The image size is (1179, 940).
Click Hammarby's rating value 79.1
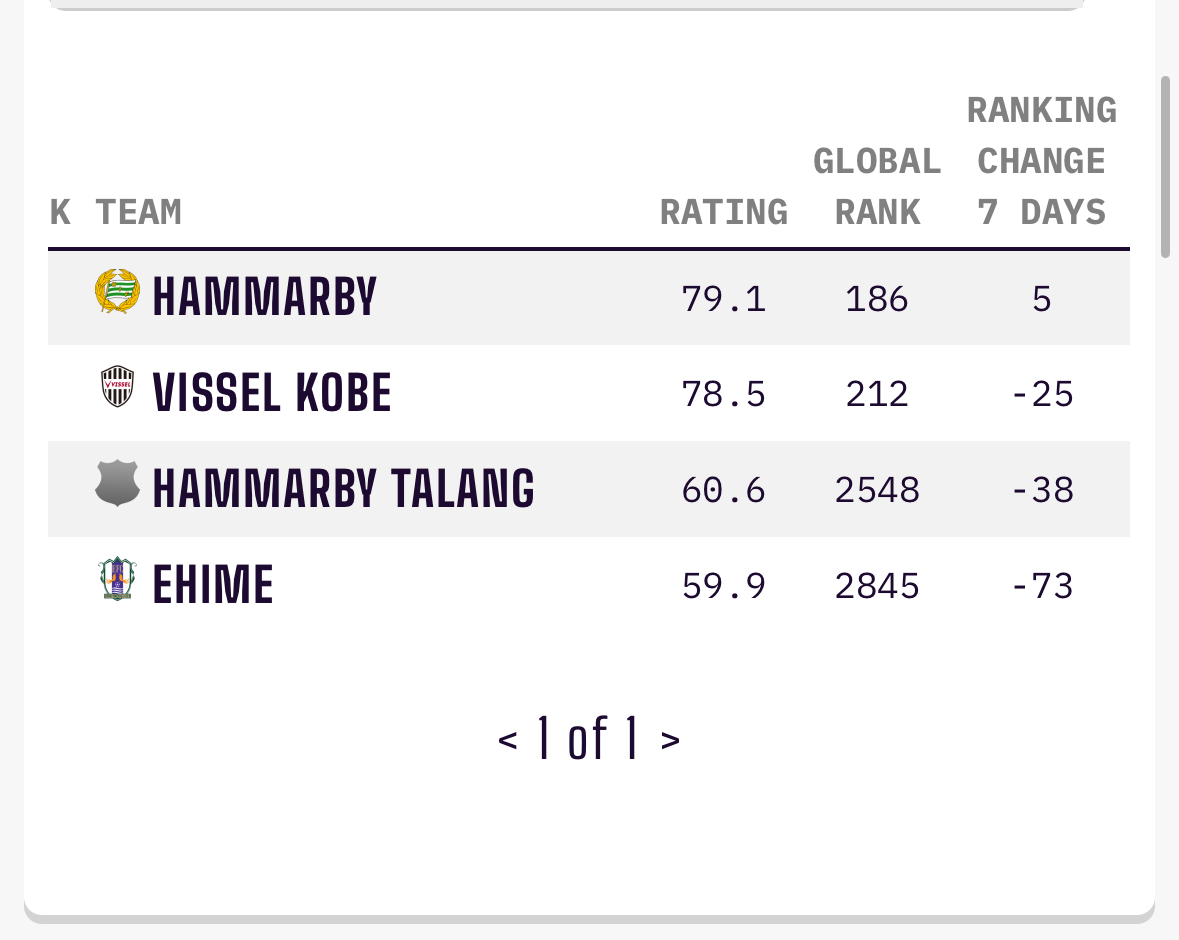723,299
